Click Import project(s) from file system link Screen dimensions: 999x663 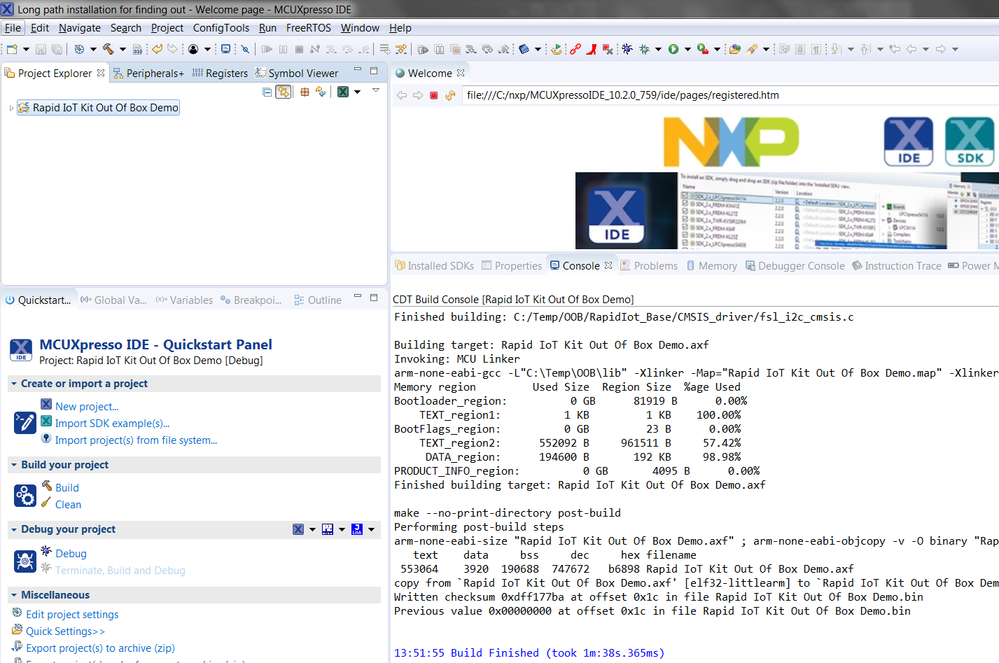point(136,440)
